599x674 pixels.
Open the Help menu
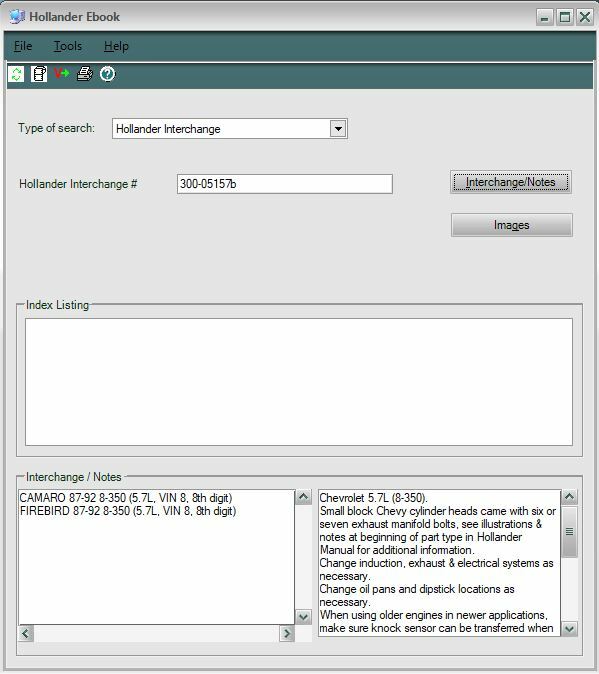coord(116,46)
